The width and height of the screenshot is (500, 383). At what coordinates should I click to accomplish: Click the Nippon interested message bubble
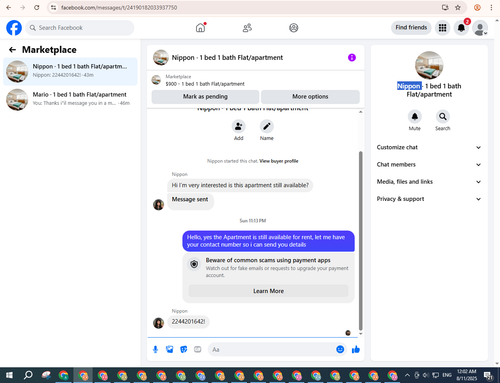pos(240,185)
